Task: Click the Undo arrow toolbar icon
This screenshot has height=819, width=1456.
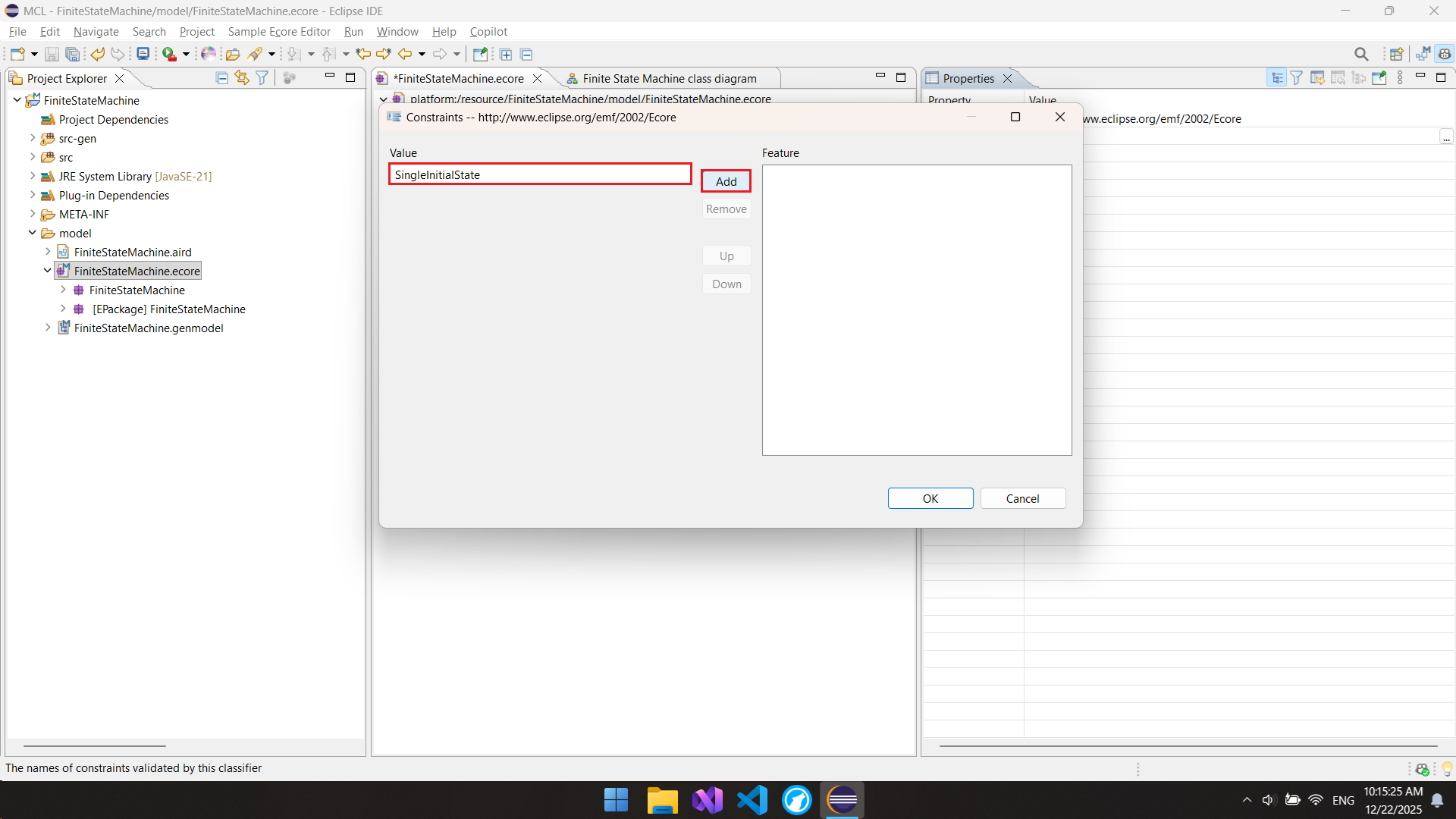Action: pos(98,55)
